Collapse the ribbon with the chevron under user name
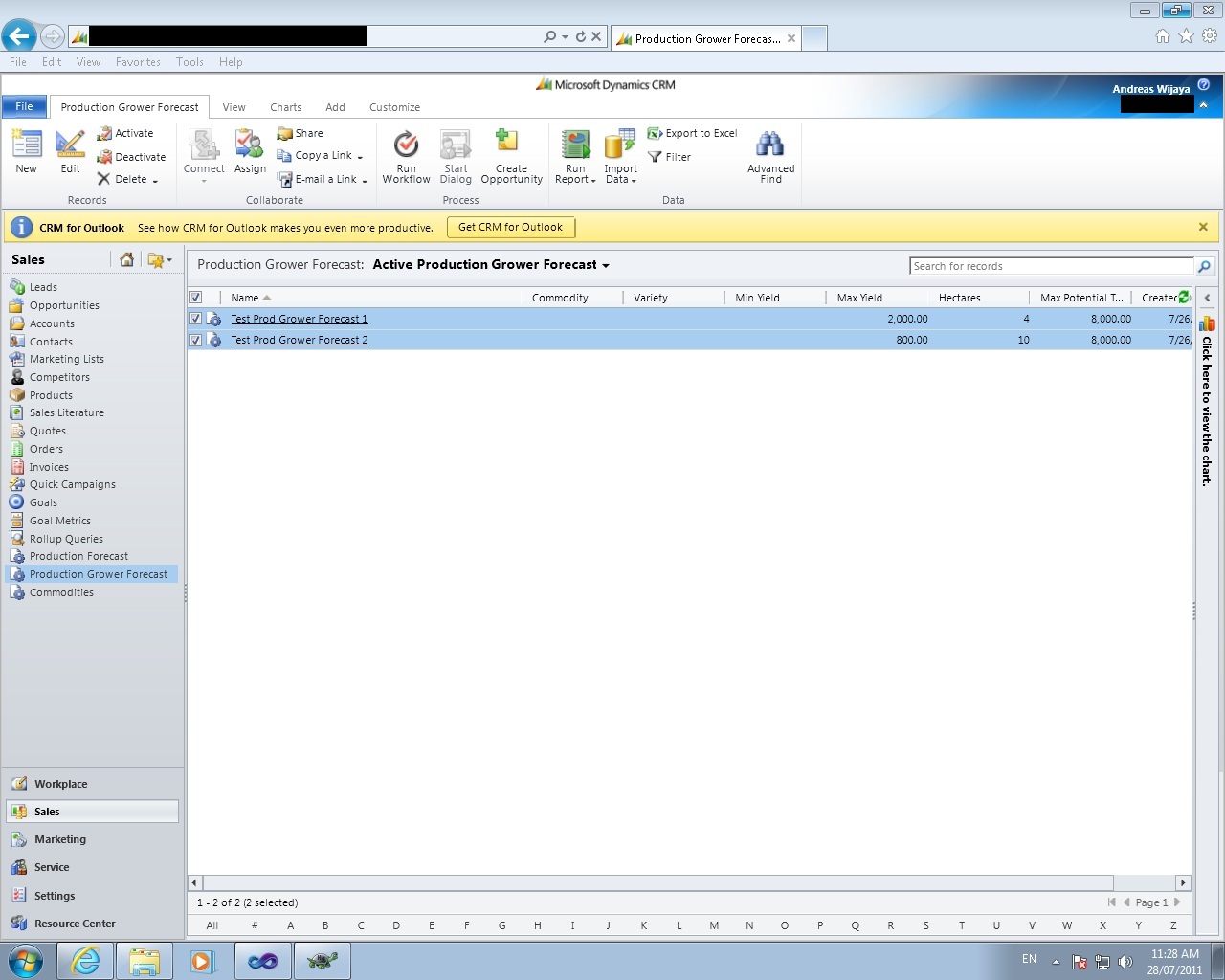This screenshot has width=1225, height=980. [x=1204, y=105]
